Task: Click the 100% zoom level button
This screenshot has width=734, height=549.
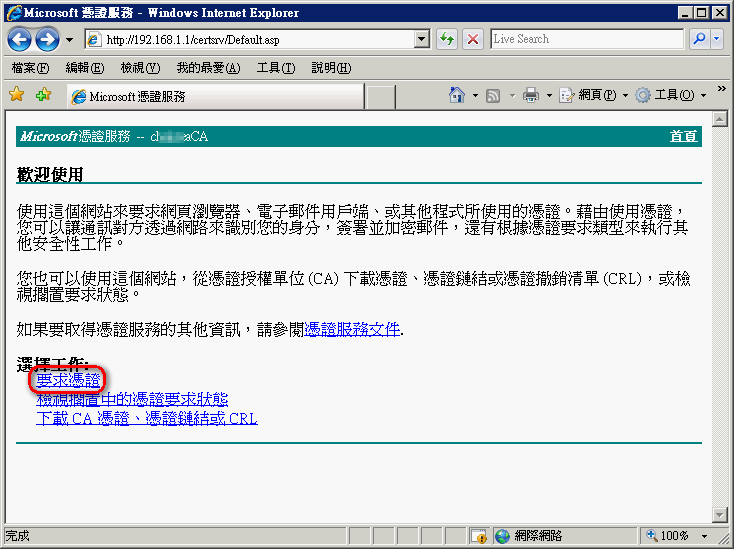Action: click(668, 535)
